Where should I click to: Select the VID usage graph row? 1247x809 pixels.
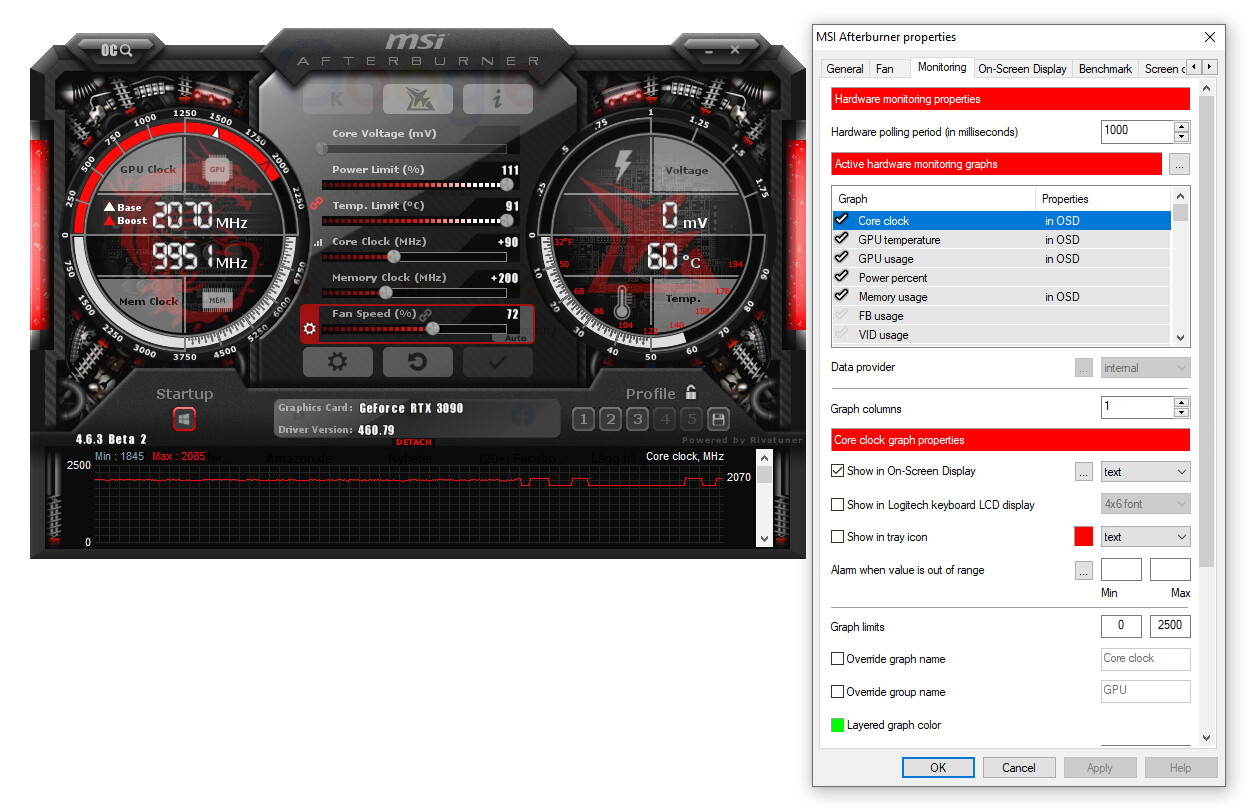(1002, 335)
